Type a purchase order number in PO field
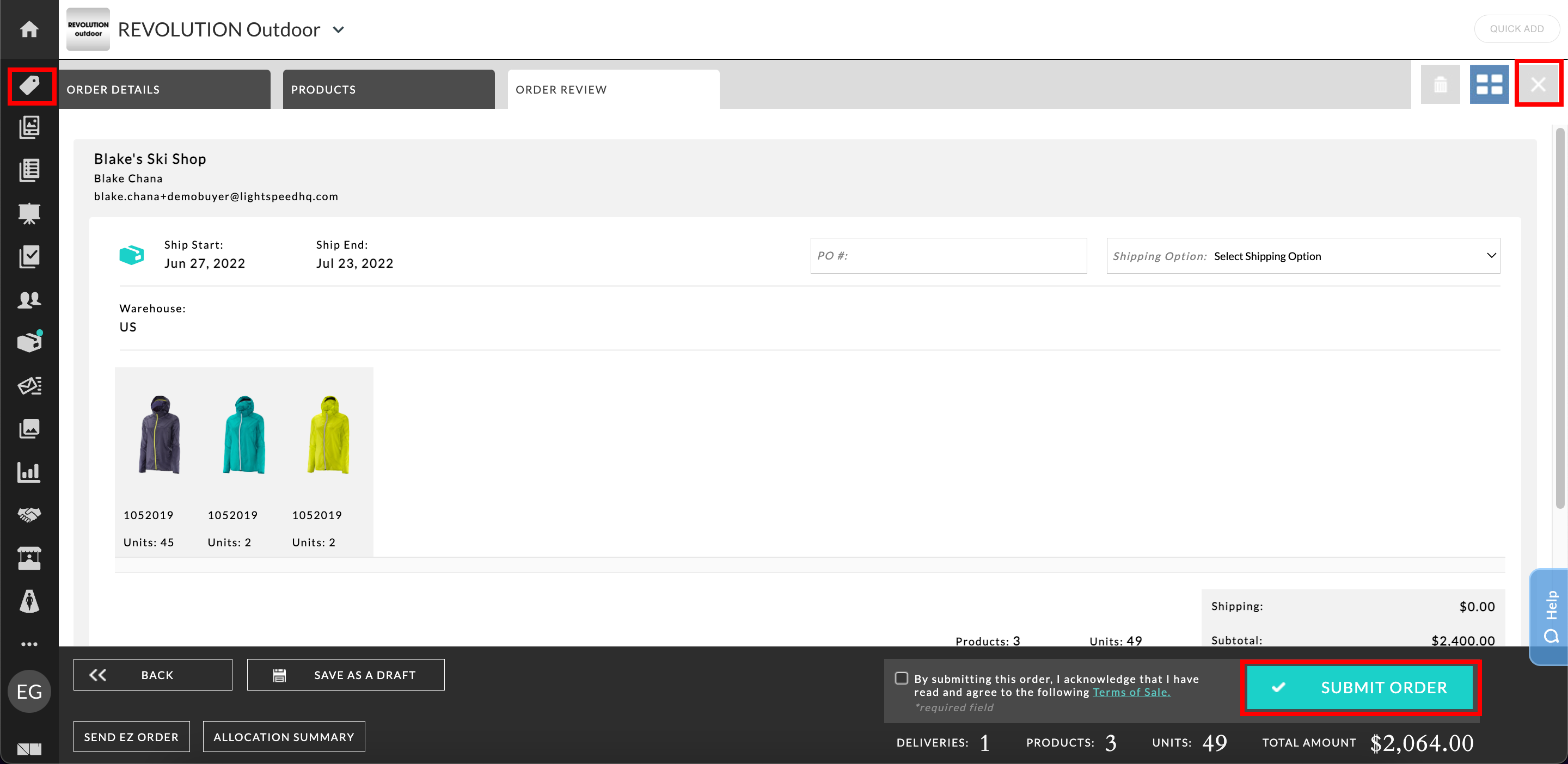The height and width of the screenshot is (764, 1568). click(x=948, y=255)
